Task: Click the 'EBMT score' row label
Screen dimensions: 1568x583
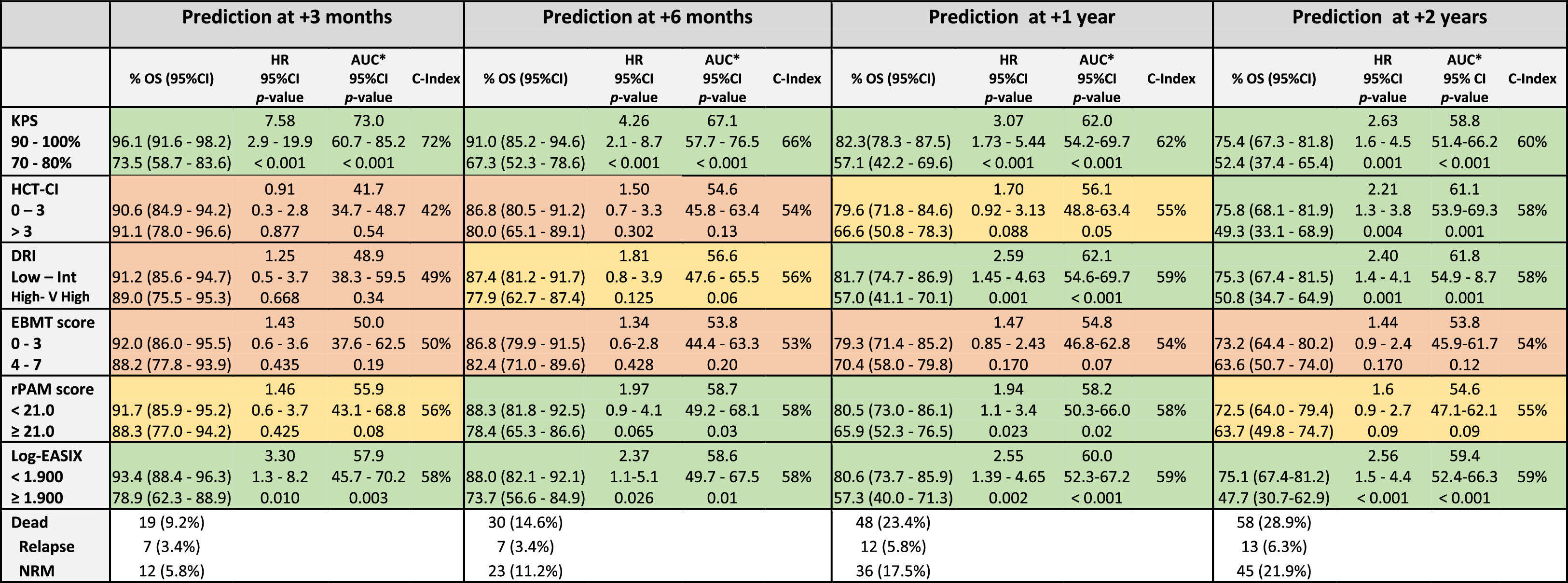Action: coord(53,322)
